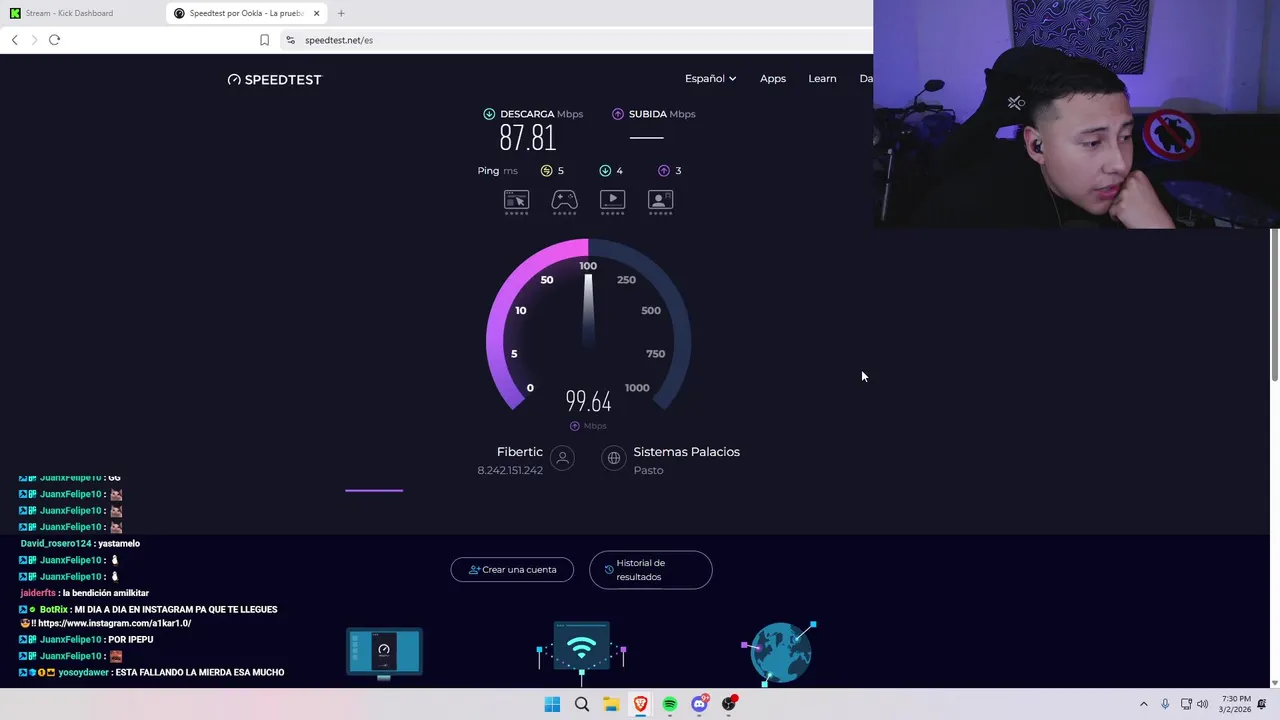The height and width of the screenshot is (720, 1280).
Task: Open the video chat quality rating icon
Action: (660, 201)
